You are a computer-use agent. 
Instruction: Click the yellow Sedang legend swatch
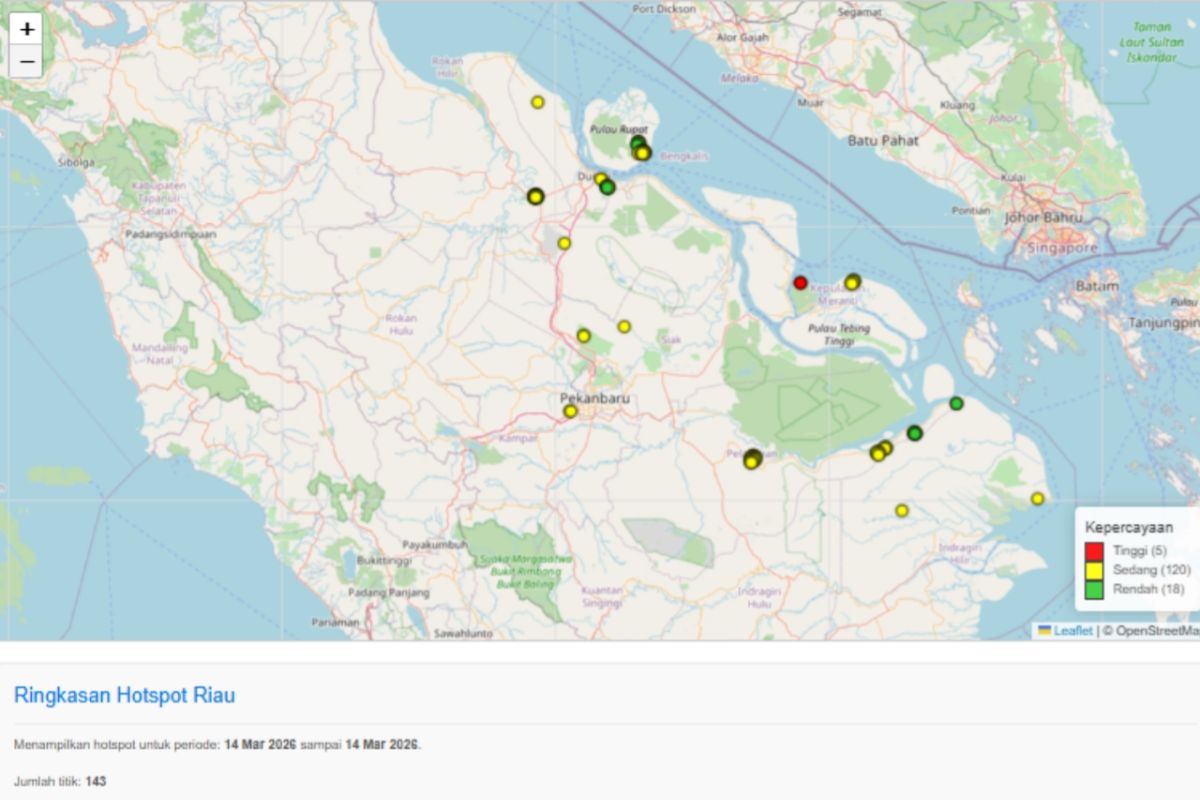coord(1095,570)
